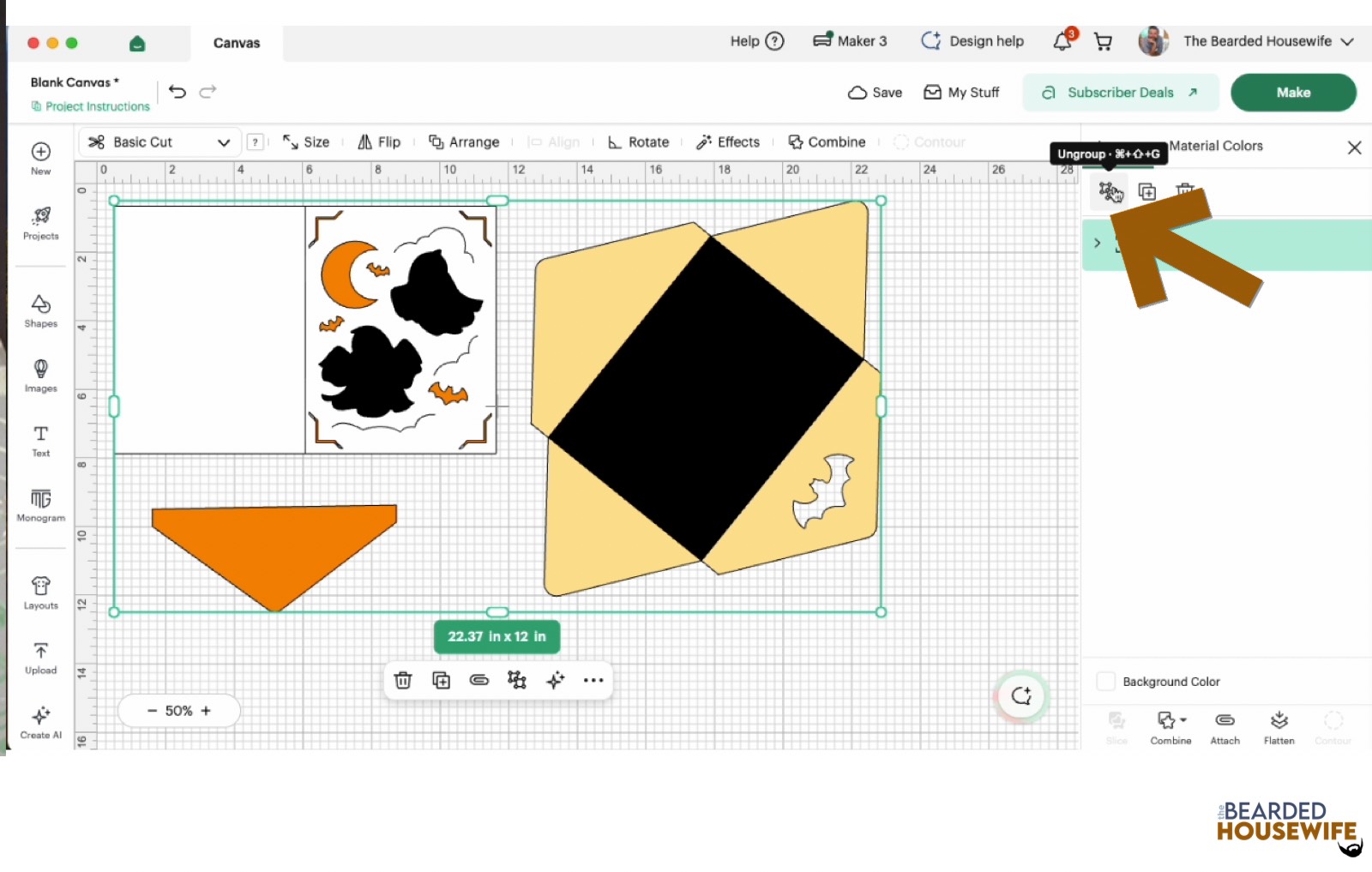Duplicate the layer in the layers panel
The width and height of the screenshot is (1372, 872).
coord(1147,191)
